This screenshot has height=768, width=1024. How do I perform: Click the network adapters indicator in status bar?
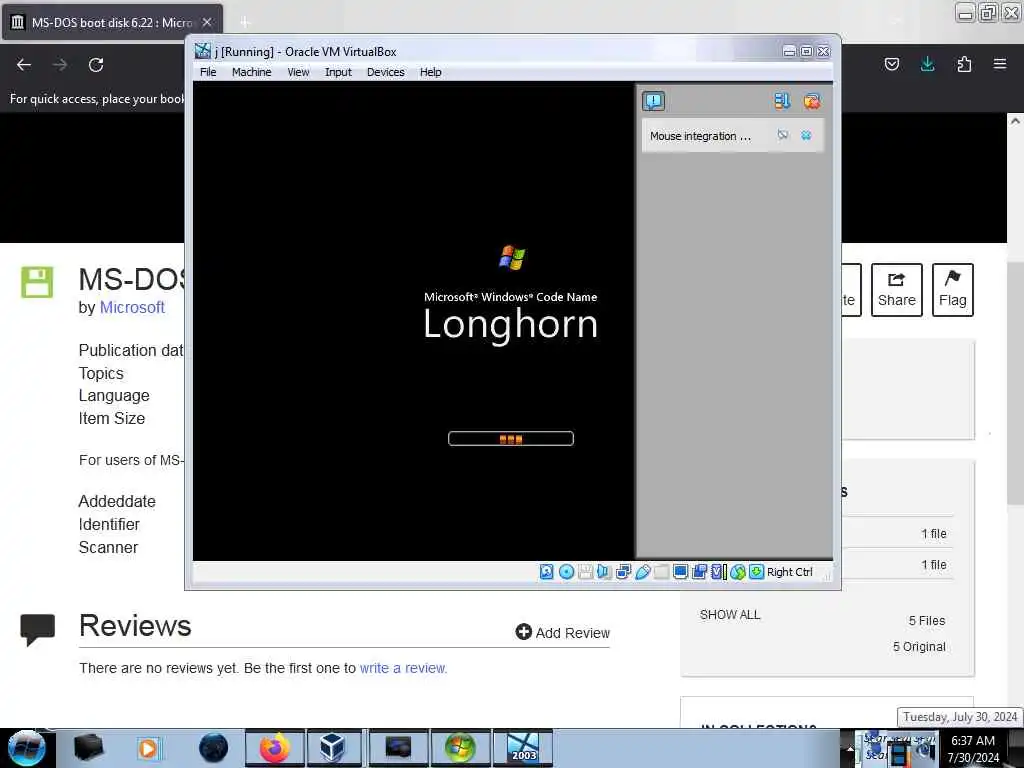click(x=623, y=571)
